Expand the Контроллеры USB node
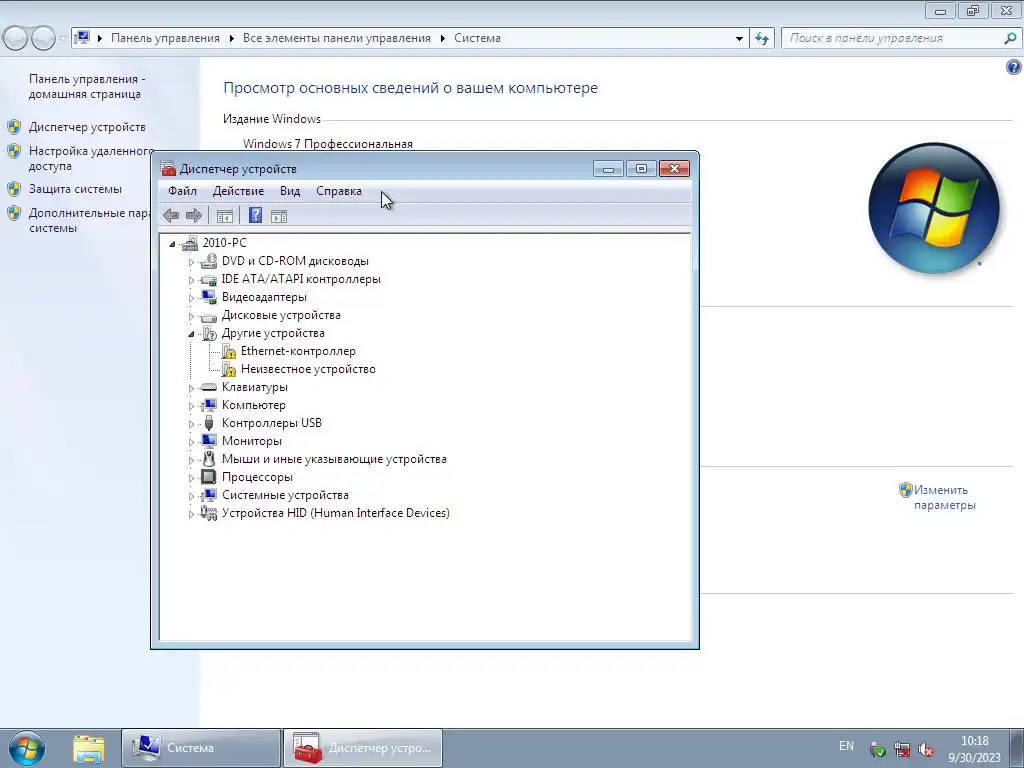 point(191,424)
